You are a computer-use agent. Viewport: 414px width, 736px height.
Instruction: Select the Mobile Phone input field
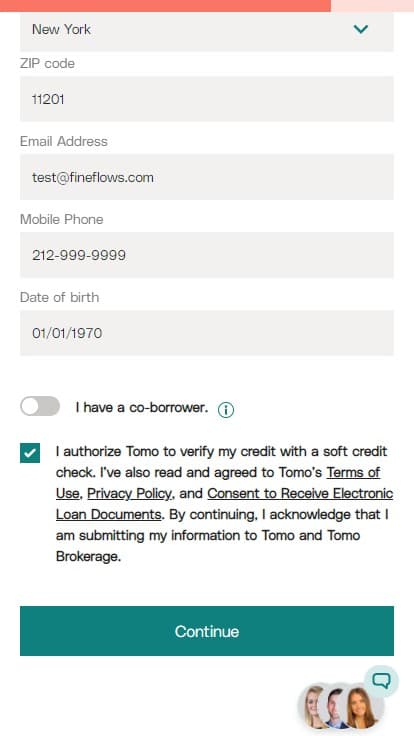point(207,255)
